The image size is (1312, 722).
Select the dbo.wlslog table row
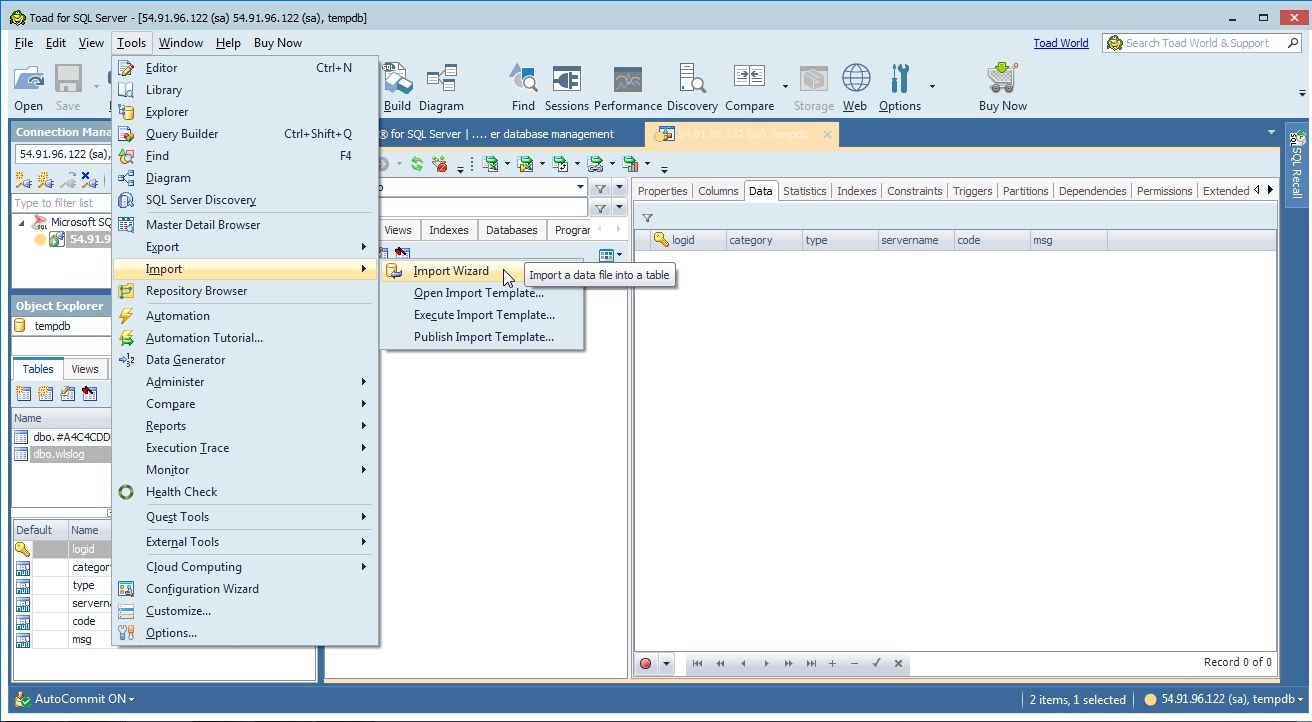tap(62, 454)
